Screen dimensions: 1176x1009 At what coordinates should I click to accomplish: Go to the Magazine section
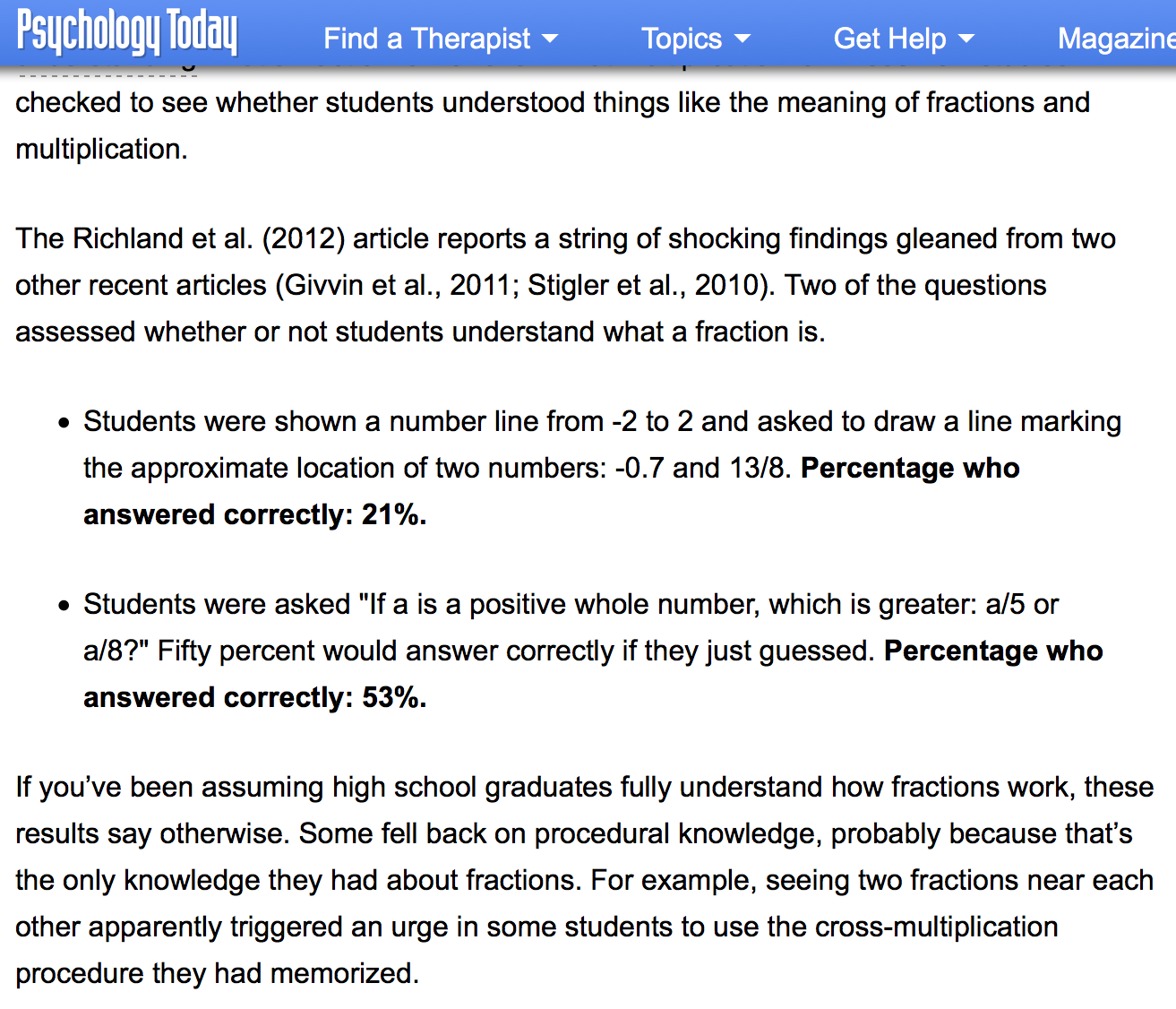pyautogui.click(x=1115, y=39)
